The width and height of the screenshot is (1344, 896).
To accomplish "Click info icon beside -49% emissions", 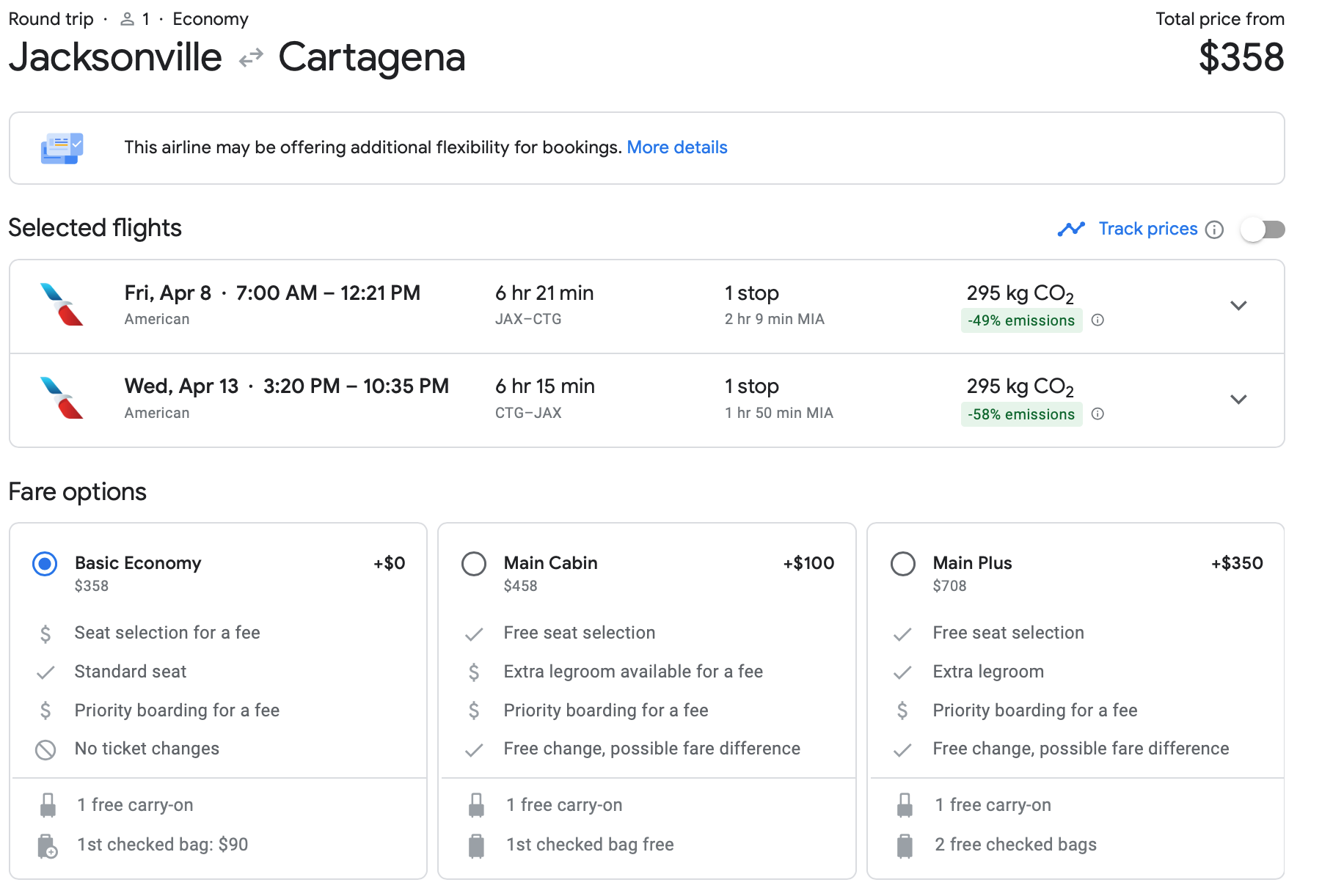I will click(x=1098, y=320).
